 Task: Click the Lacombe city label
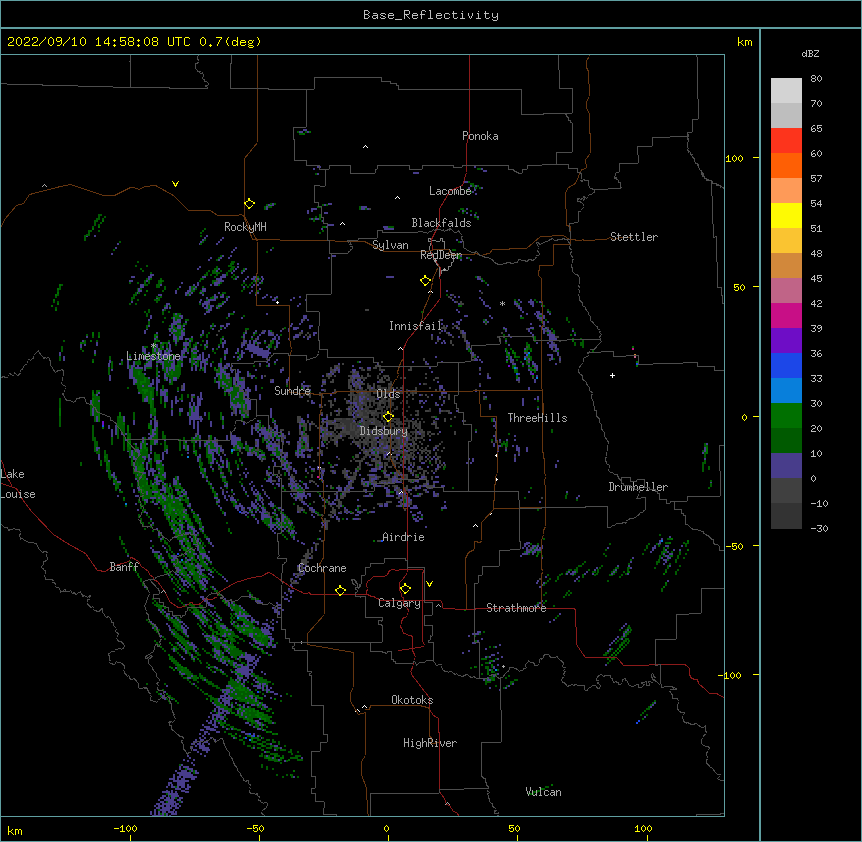pyautogui.click(x=450, y=191)
